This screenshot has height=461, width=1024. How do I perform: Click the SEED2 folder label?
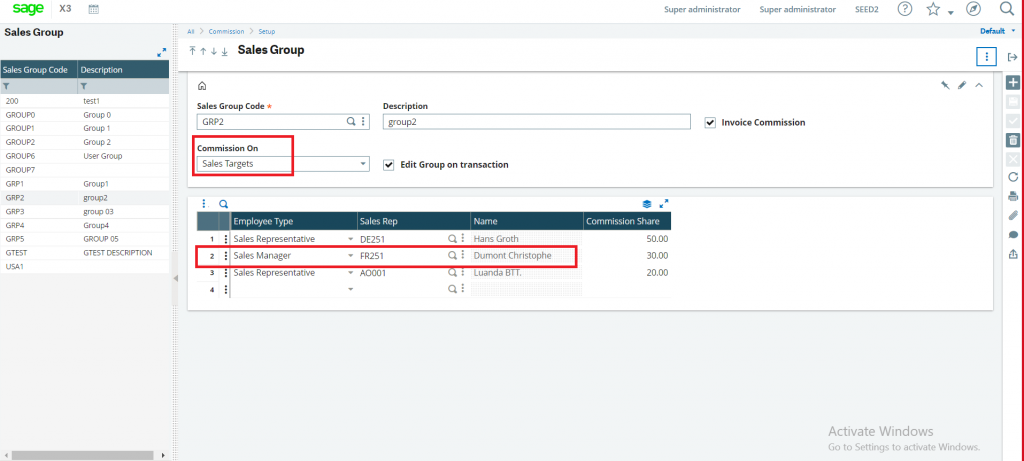868,9
